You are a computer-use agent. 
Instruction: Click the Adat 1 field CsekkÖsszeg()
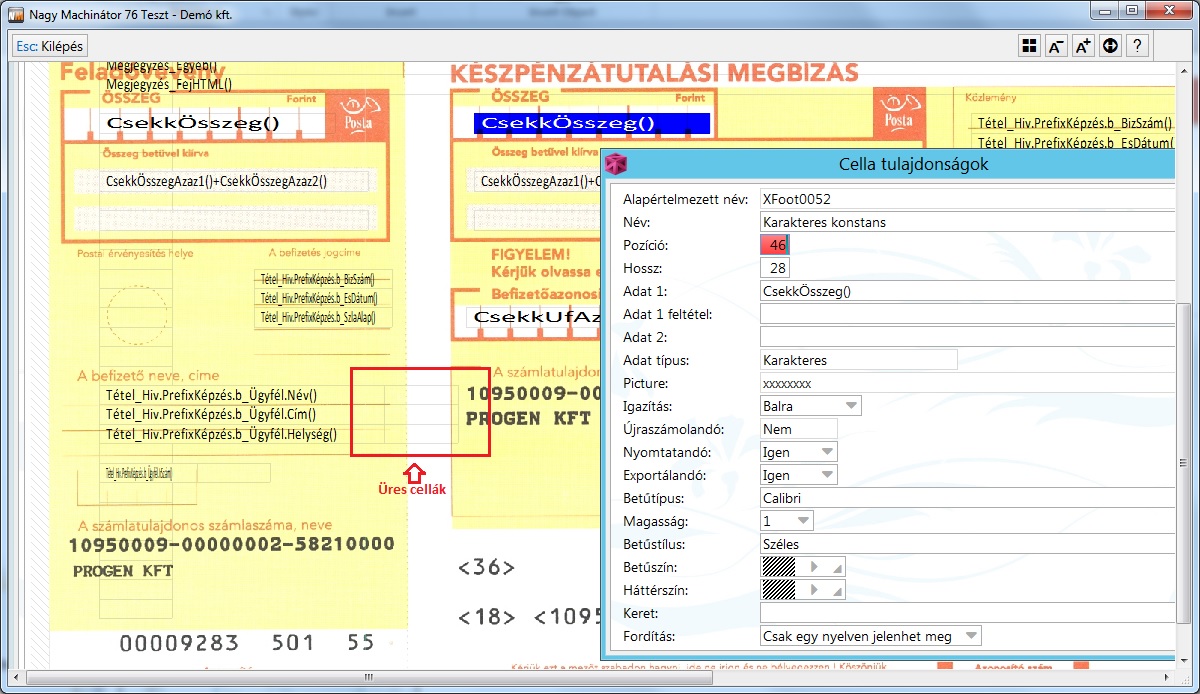(x=968, y=291)
